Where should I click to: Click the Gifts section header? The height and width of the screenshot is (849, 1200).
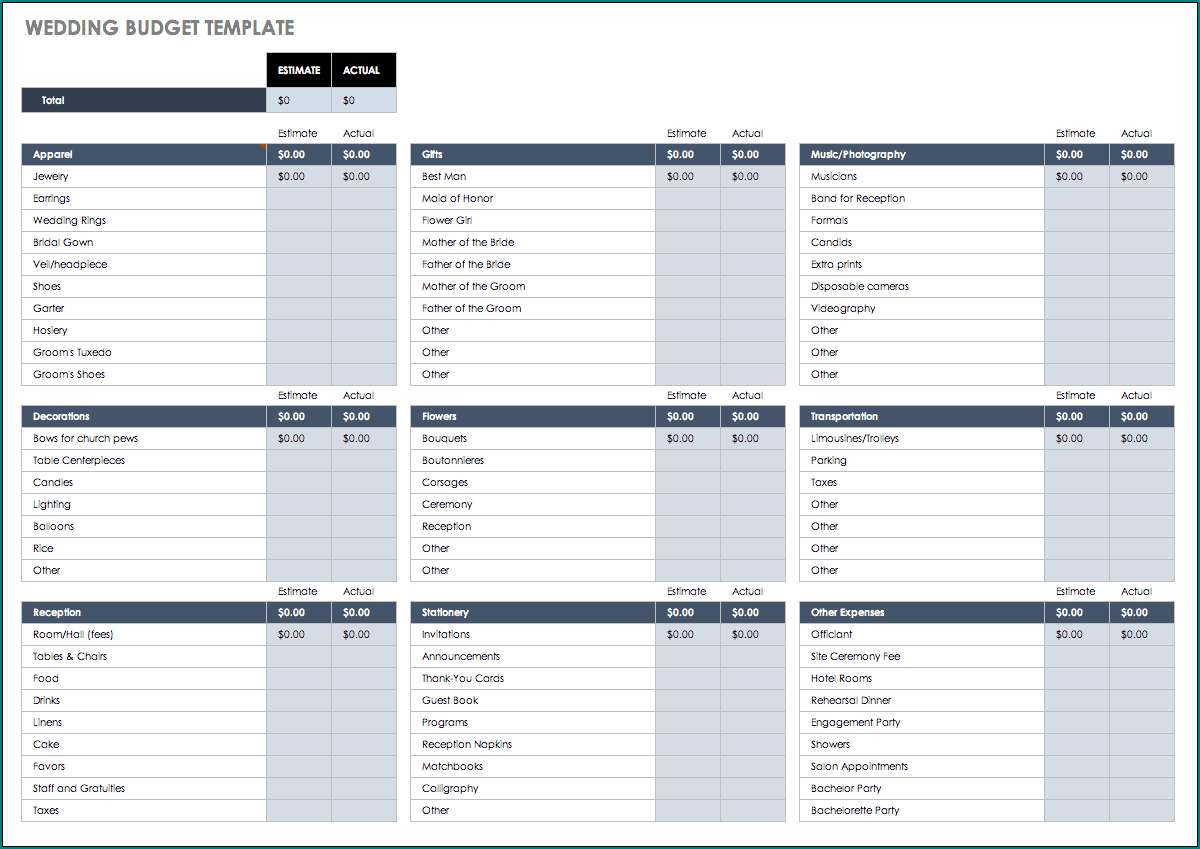(533, 155)
